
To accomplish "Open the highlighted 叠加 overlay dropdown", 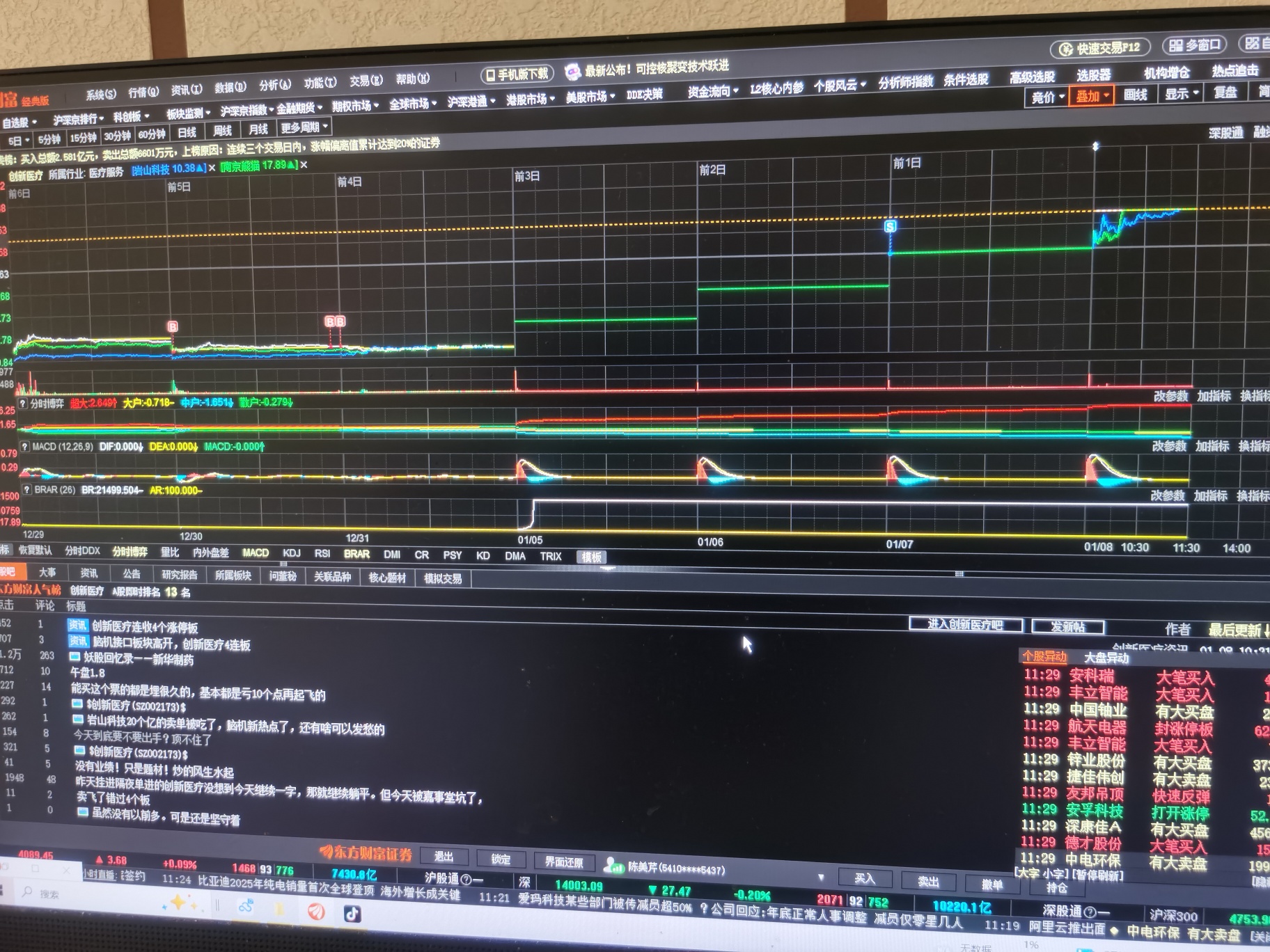I will point(1092,96).
